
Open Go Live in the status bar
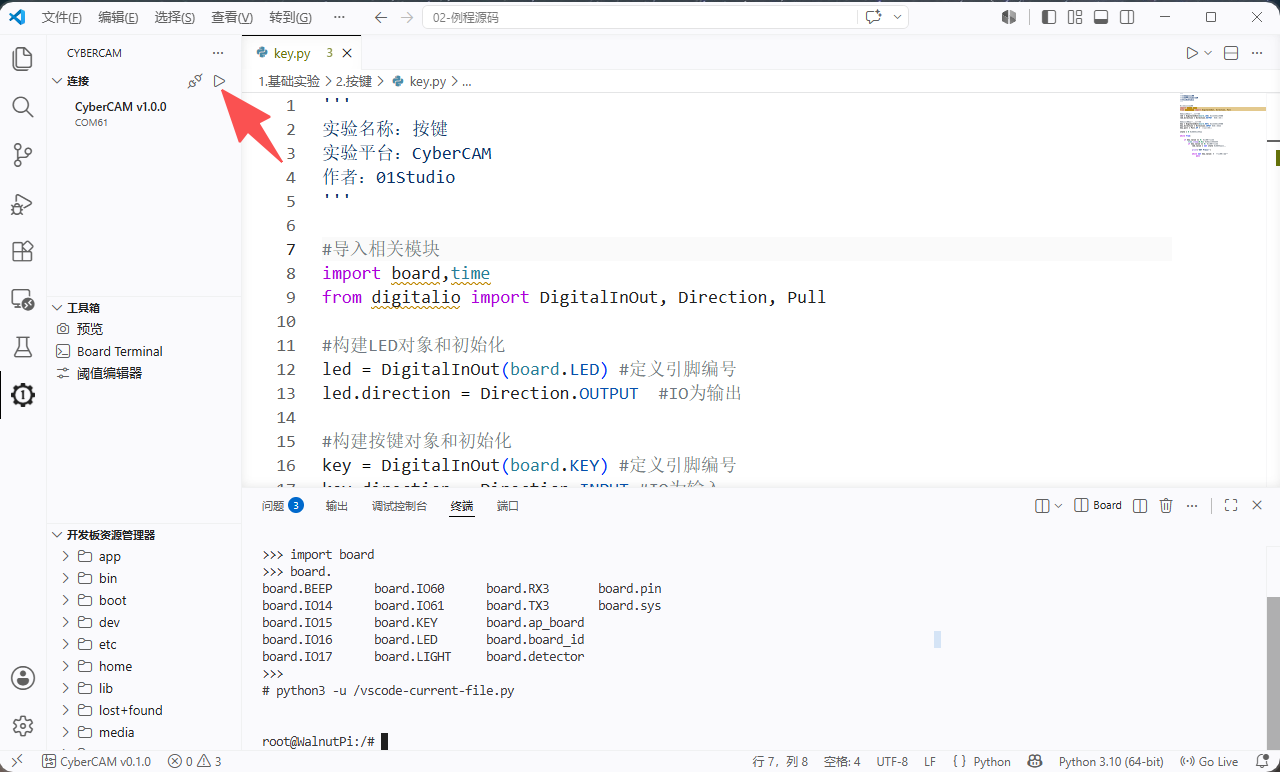click(1209, 762)
